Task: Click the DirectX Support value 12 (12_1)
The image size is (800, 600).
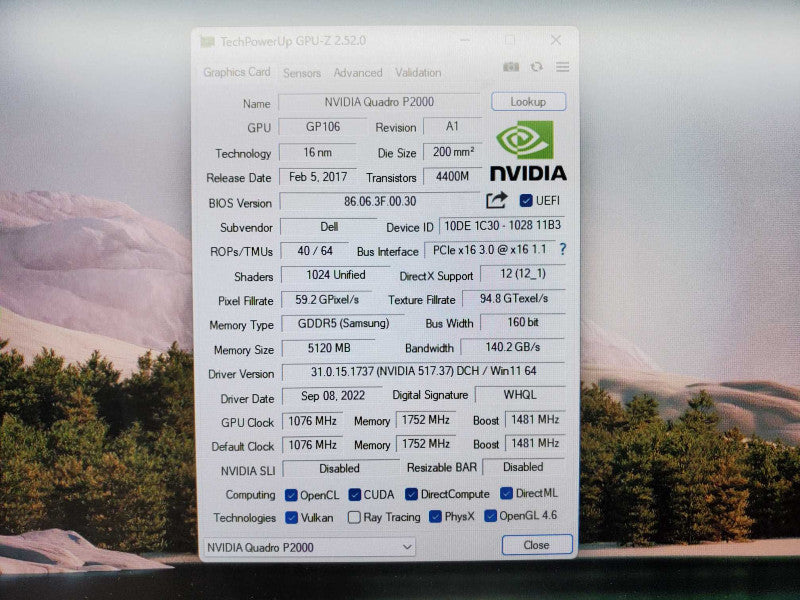Action: click(x=522, y=273)
